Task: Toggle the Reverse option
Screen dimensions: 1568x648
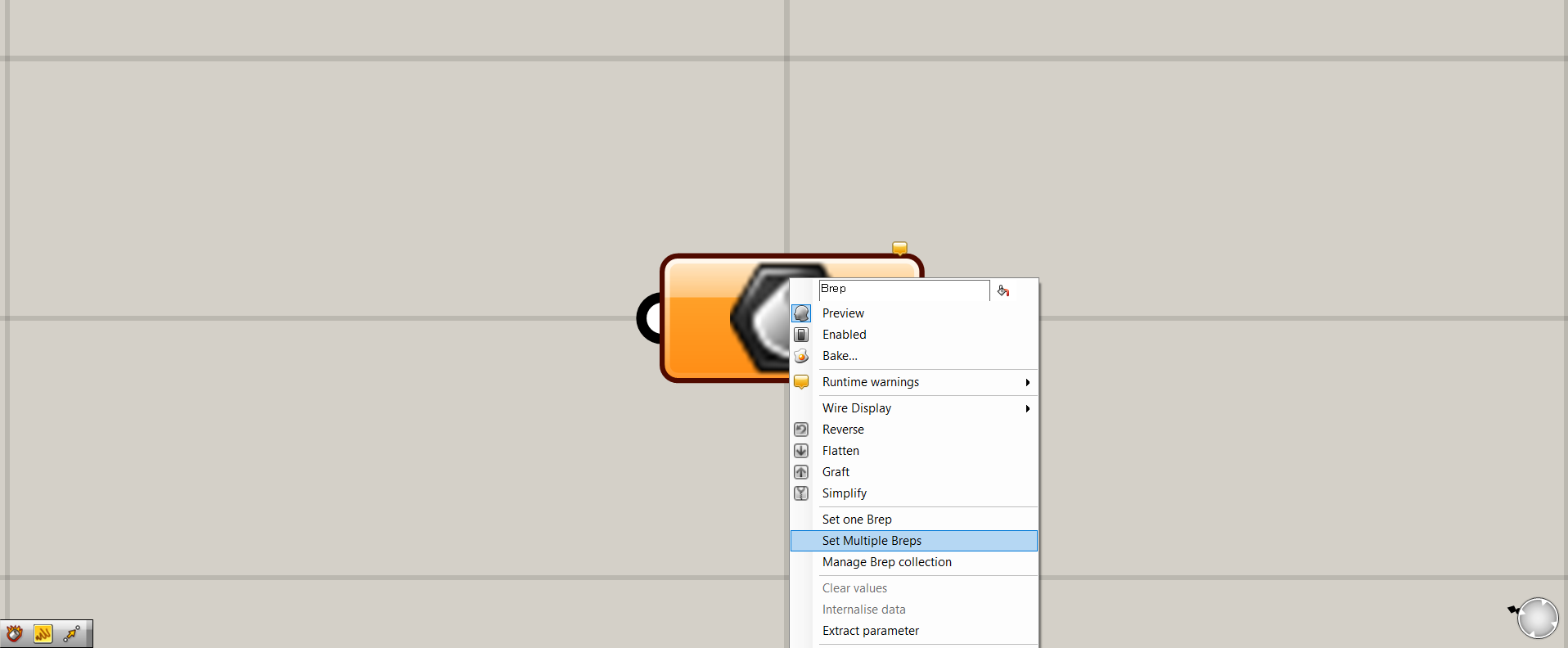Action: (913, 430)
